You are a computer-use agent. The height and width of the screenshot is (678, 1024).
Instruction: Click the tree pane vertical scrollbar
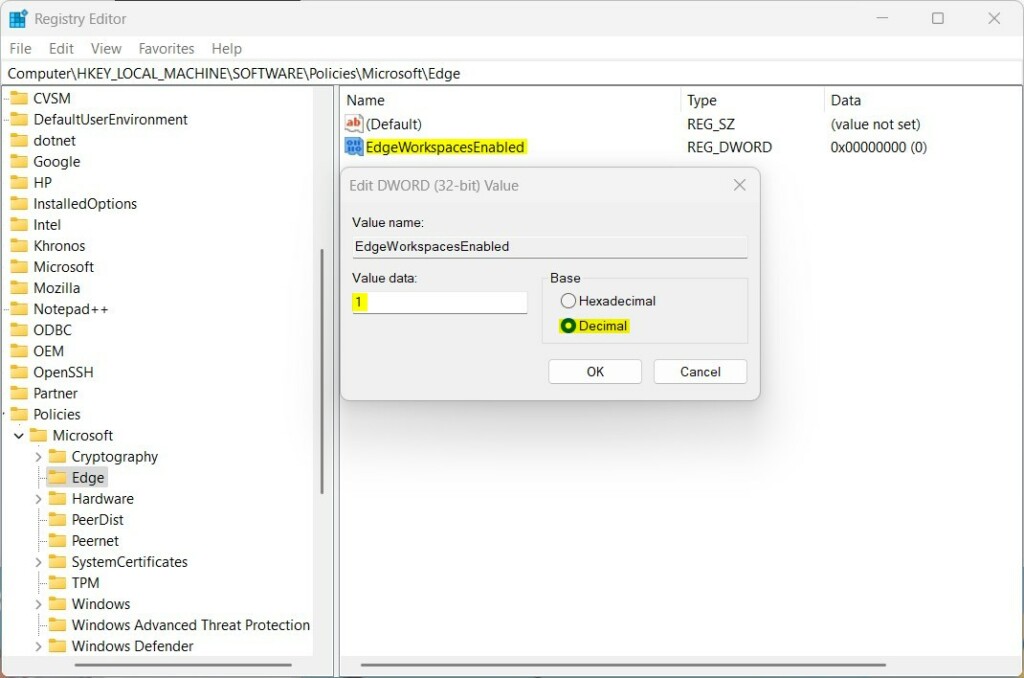(322, 371)
